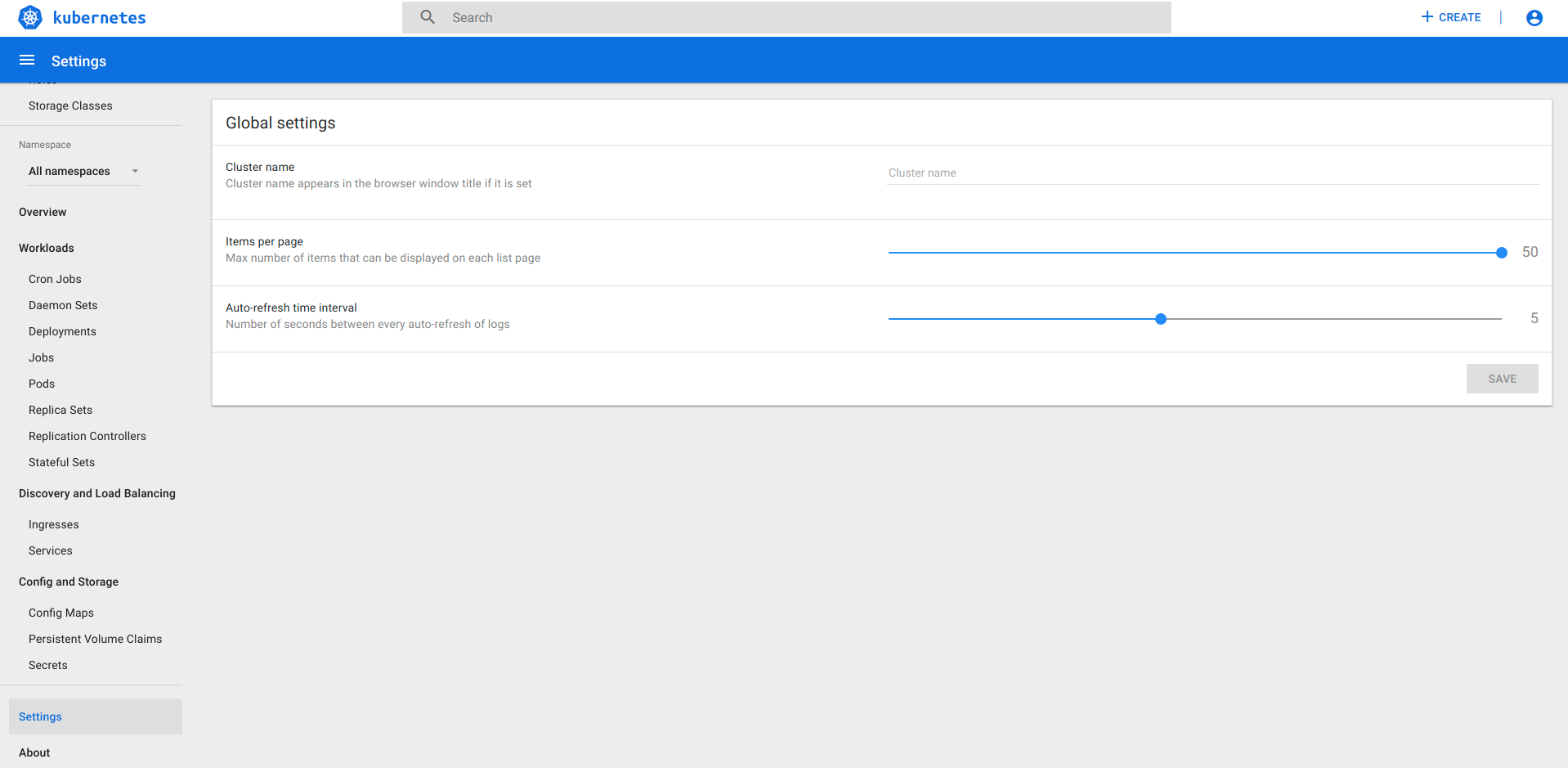The image size is (1568, 768).
Task: Go to Secrets in the sidebar
Action: 48,665
